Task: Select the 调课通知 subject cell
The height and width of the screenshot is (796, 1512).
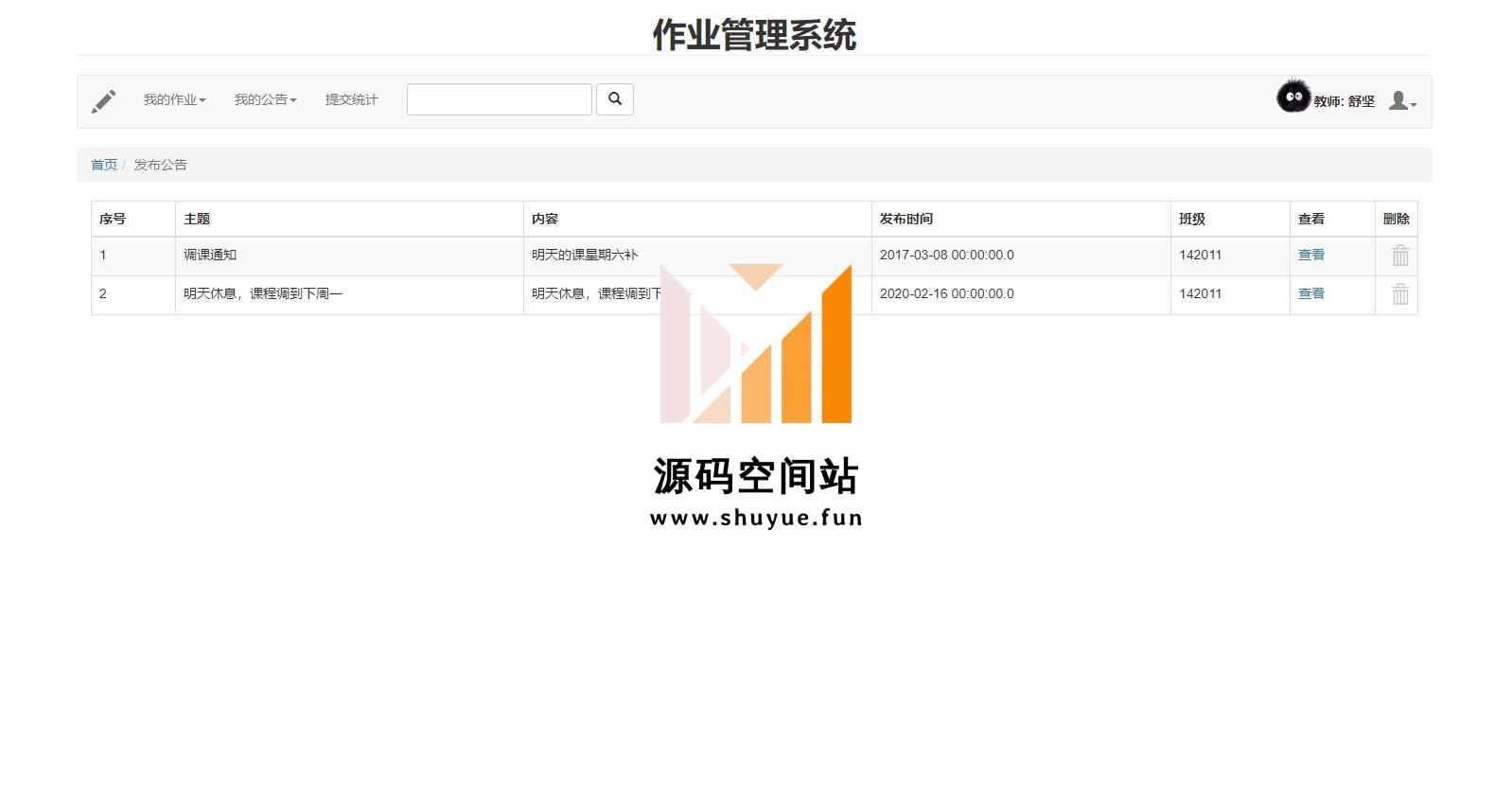Action: point(349,256)
